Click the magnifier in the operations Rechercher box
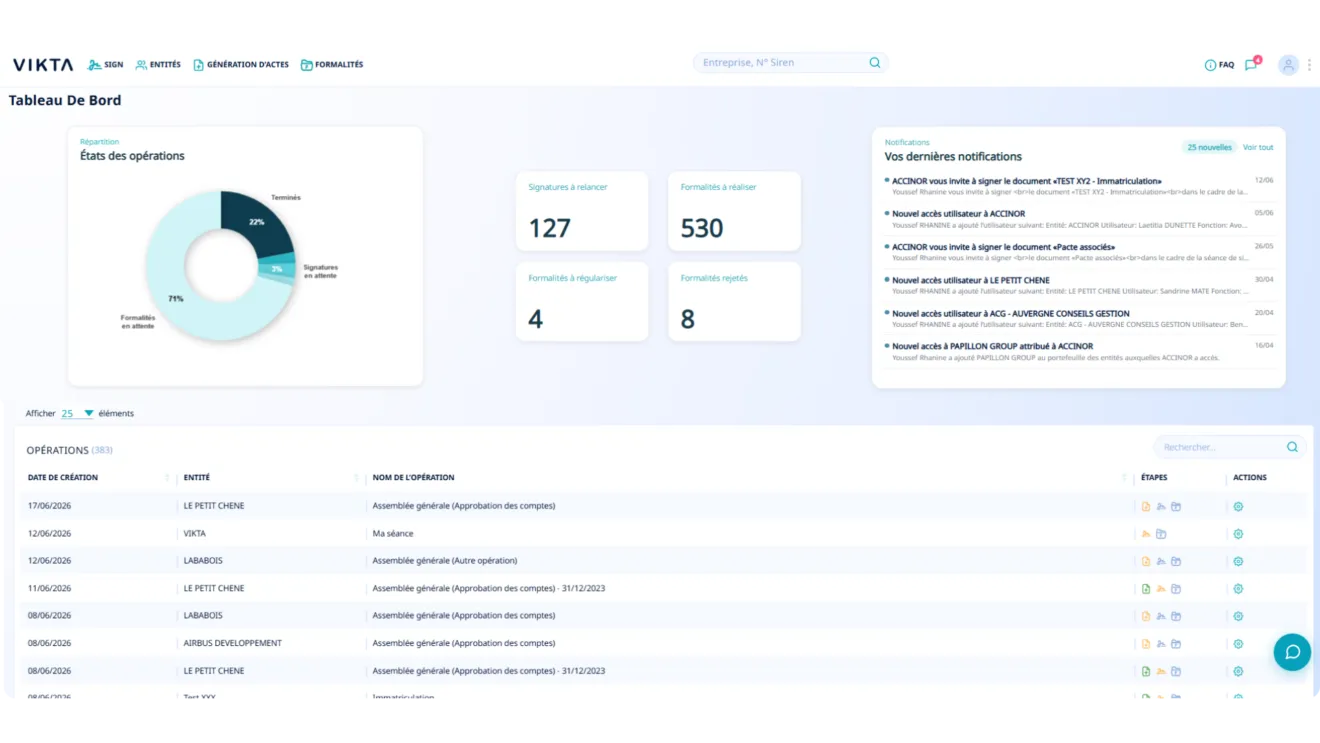The image size is (1320, 743). tap(1292, 447)
